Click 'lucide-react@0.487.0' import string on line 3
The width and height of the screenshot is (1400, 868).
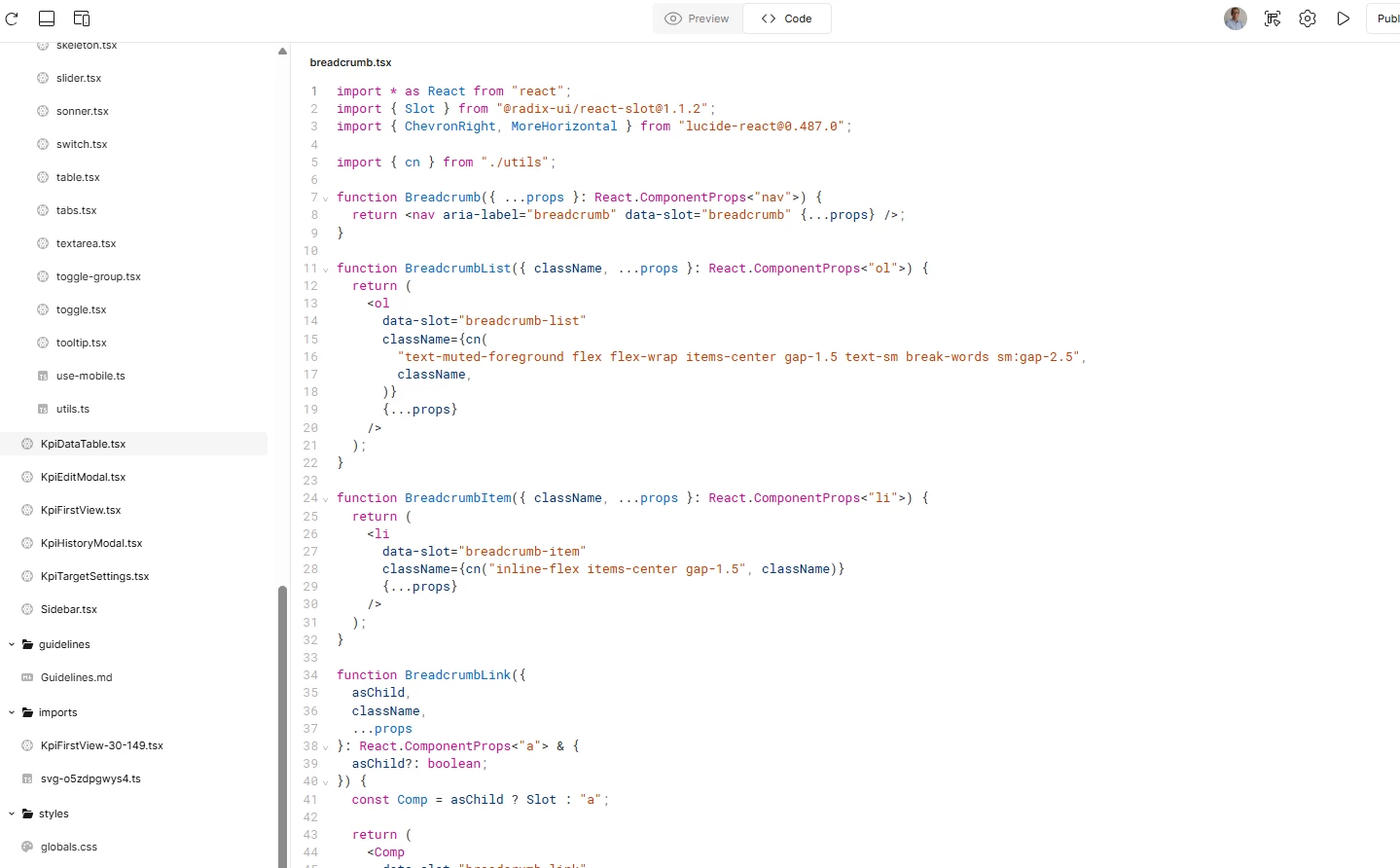761,127
